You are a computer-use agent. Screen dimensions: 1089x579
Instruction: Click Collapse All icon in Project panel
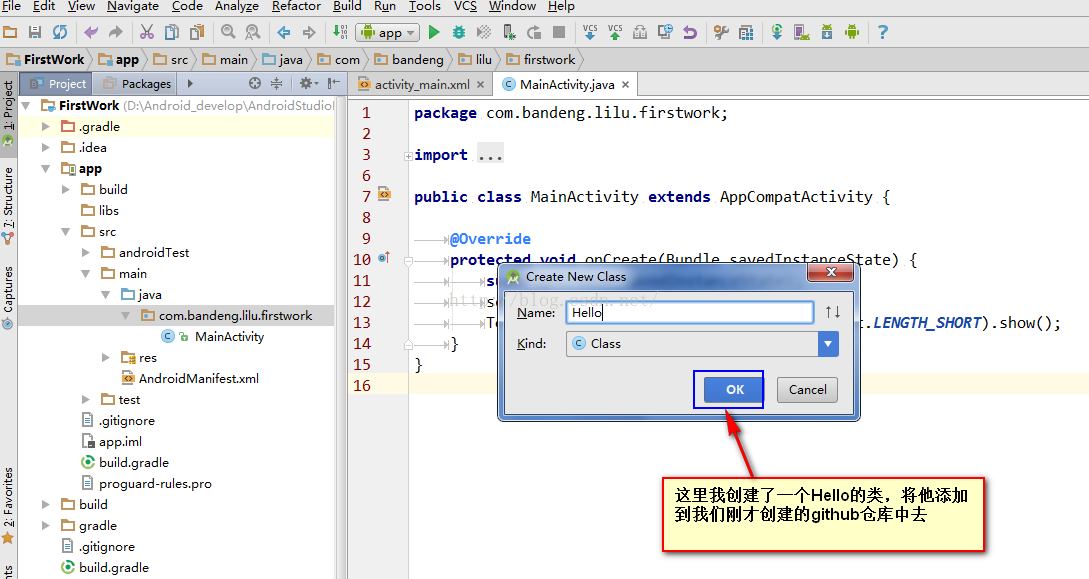[x=276, y=83]
